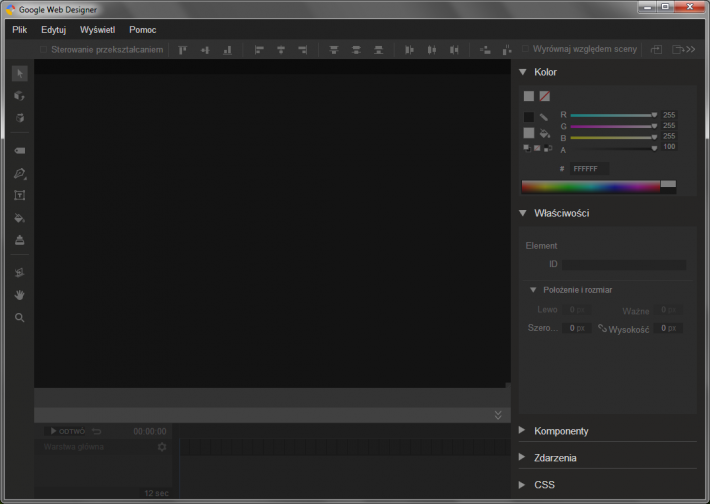
Task: Click the solid color type swatch
Action: [x=529, y=96]
